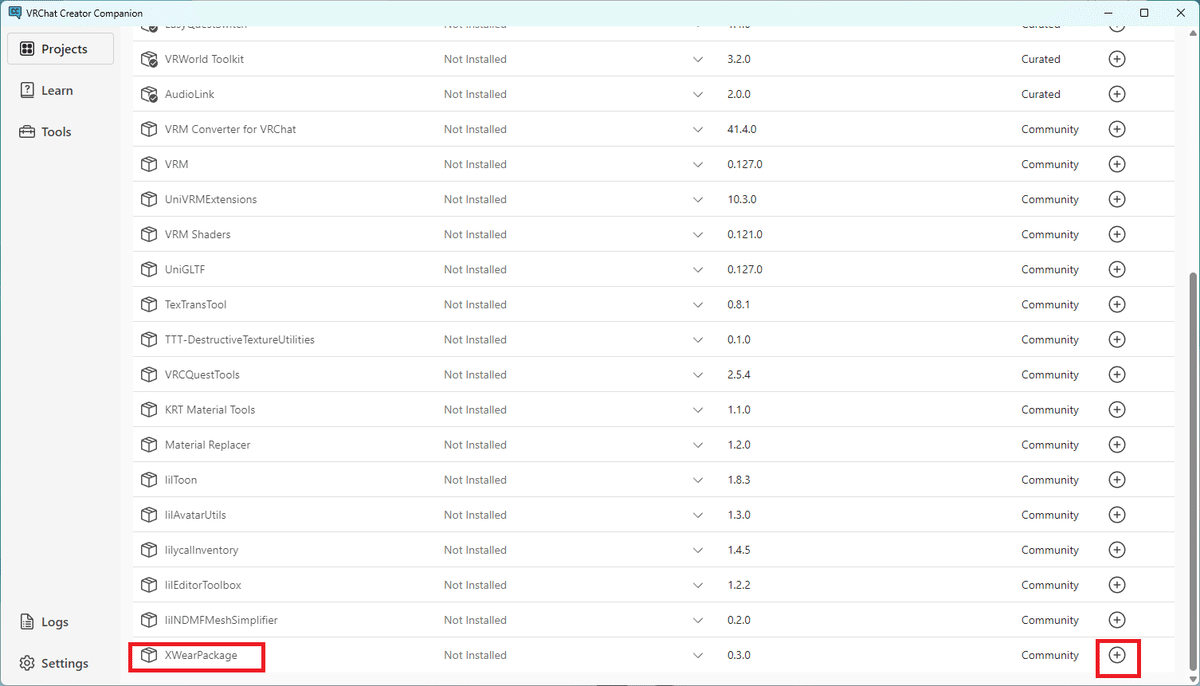Viewport: 1200px width, 686px height.
Task: Open lilycalInventory version dropdown
Action: click(x=698, y=550)
